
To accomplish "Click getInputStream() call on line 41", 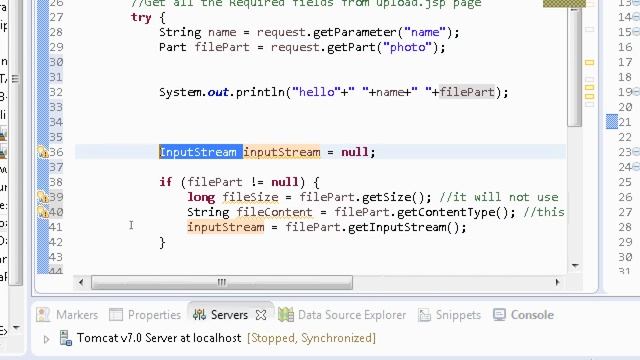I will tap(403, 227).
